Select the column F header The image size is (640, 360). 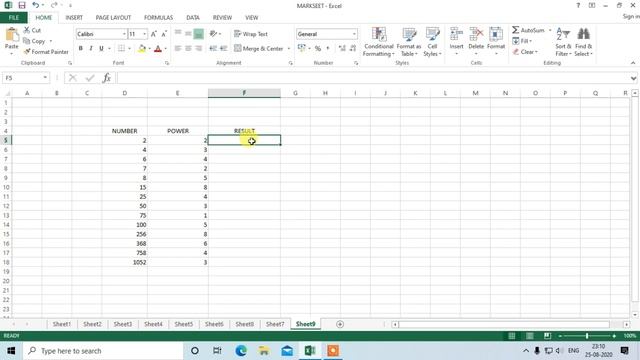244,93
